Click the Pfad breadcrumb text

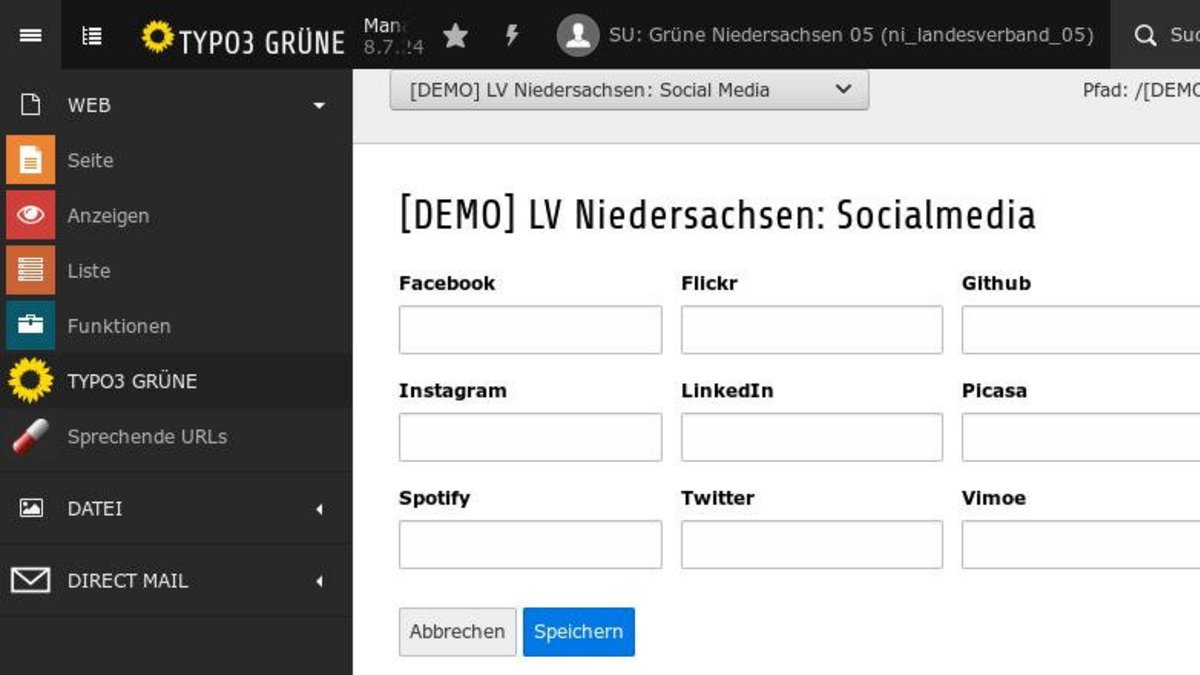1141,90
